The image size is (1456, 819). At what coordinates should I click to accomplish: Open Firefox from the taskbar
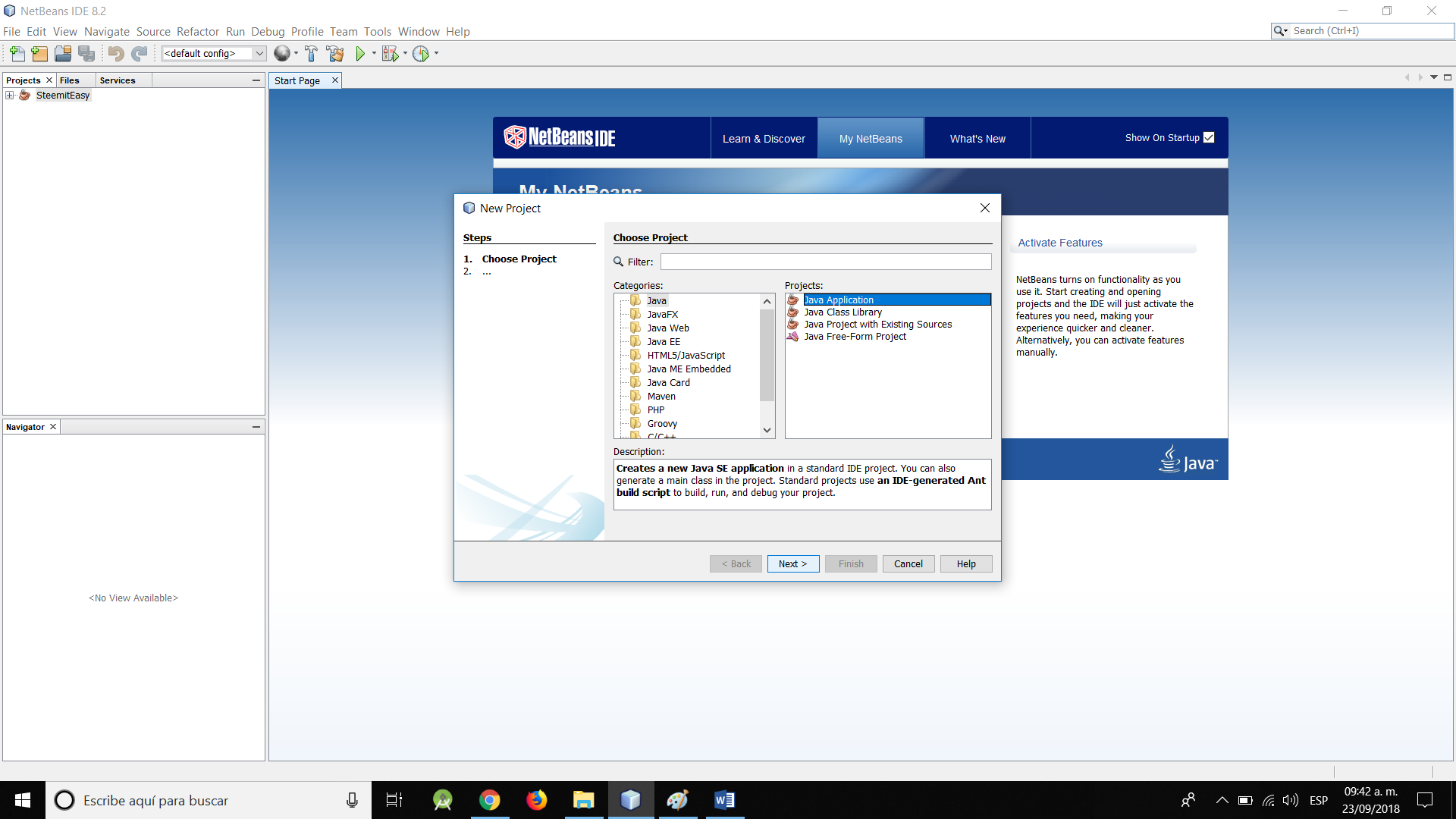(537, 800)
